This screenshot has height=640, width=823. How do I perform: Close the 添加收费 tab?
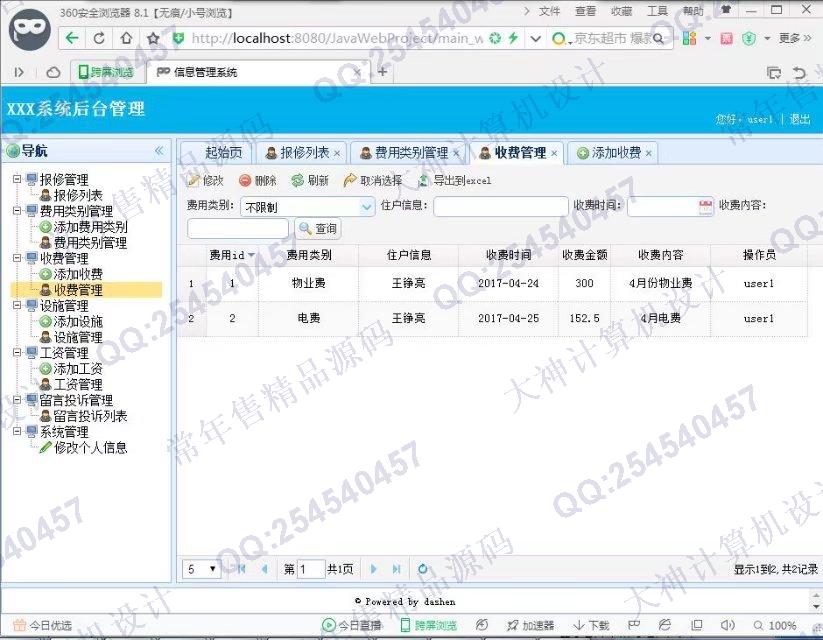click(649, 153)
